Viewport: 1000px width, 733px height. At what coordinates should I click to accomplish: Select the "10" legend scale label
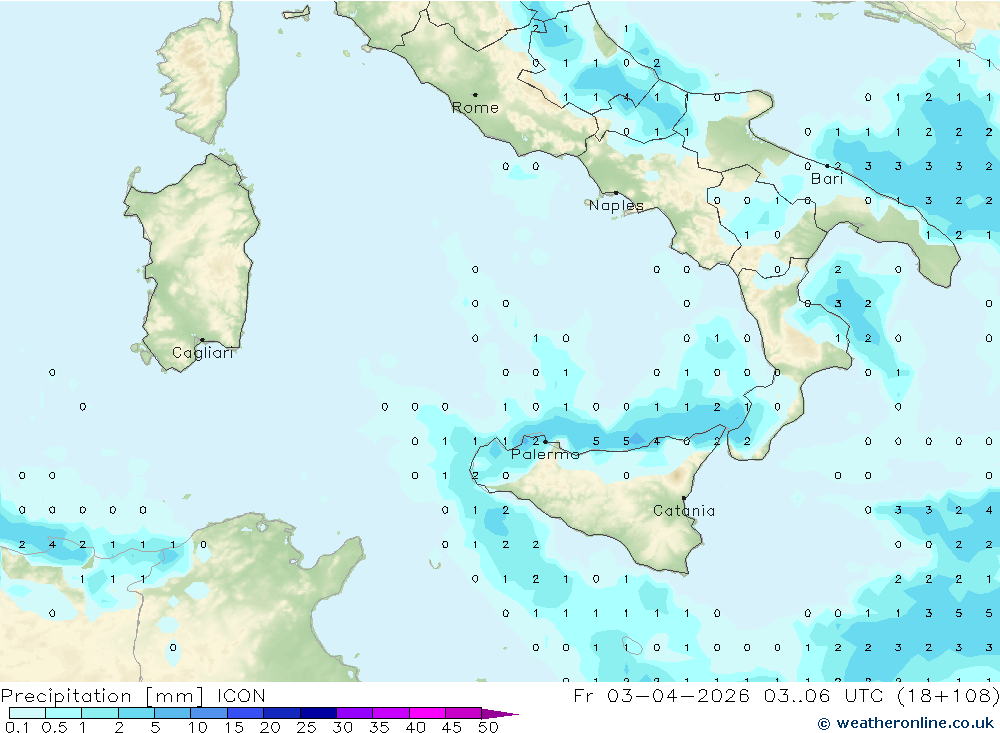[198, 727]
